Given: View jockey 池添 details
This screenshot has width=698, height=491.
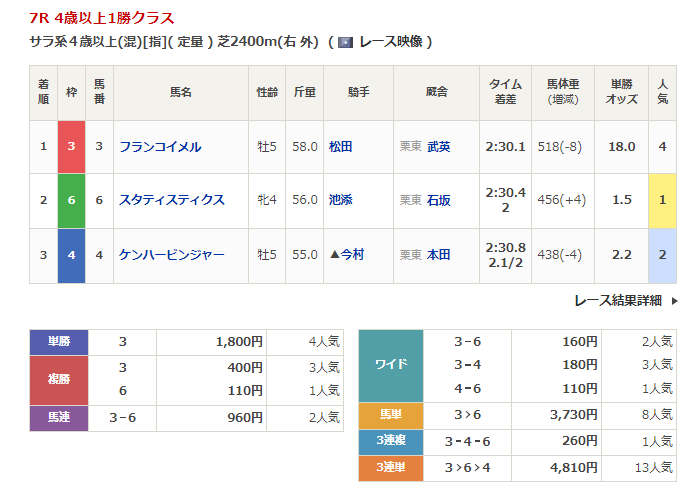Looking at the screenshot, I should [x=341, y=200].
